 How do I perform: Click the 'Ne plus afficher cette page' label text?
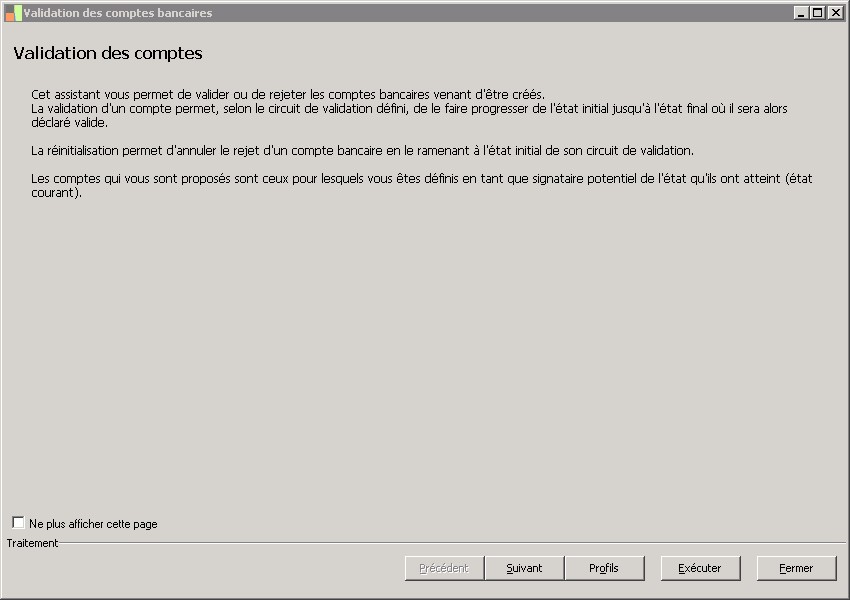(93, 524)
